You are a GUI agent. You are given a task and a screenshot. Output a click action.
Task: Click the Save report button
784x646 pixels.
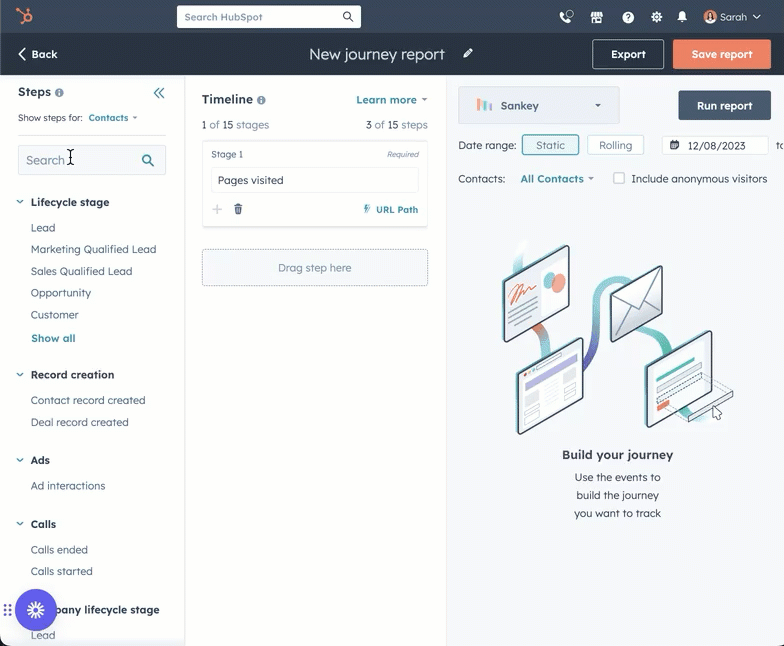click(721, 54)
